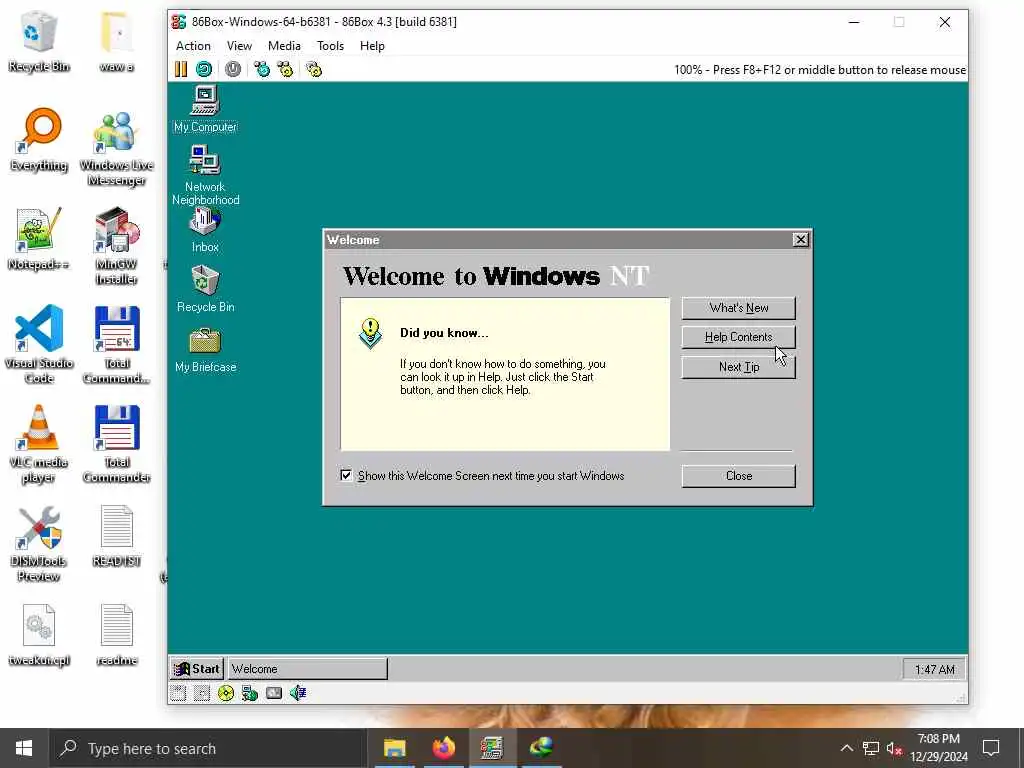The height and width of the screenshot is (768, 1024).
Task: Open File Explorer from host taskbar
Action: [394, 748]
